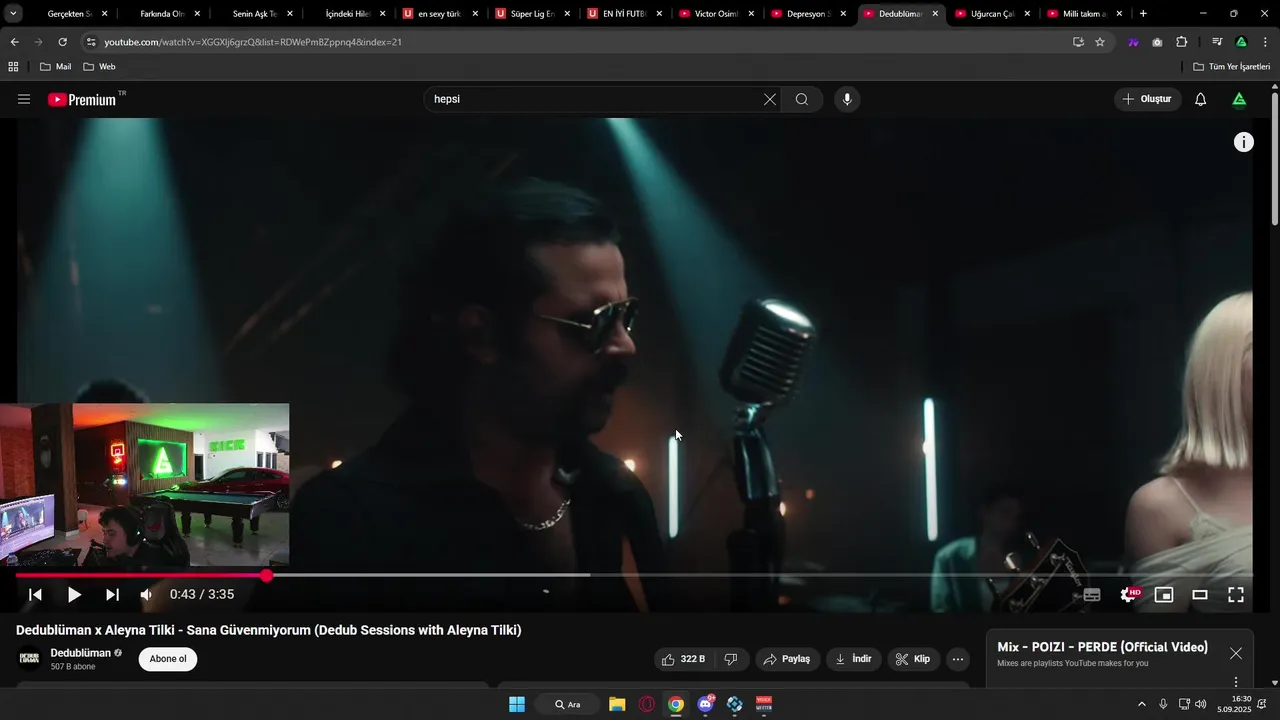Click the browser address bar URL
The height and width of the screenshot is (720, 1280).
[x=253, y=42]
